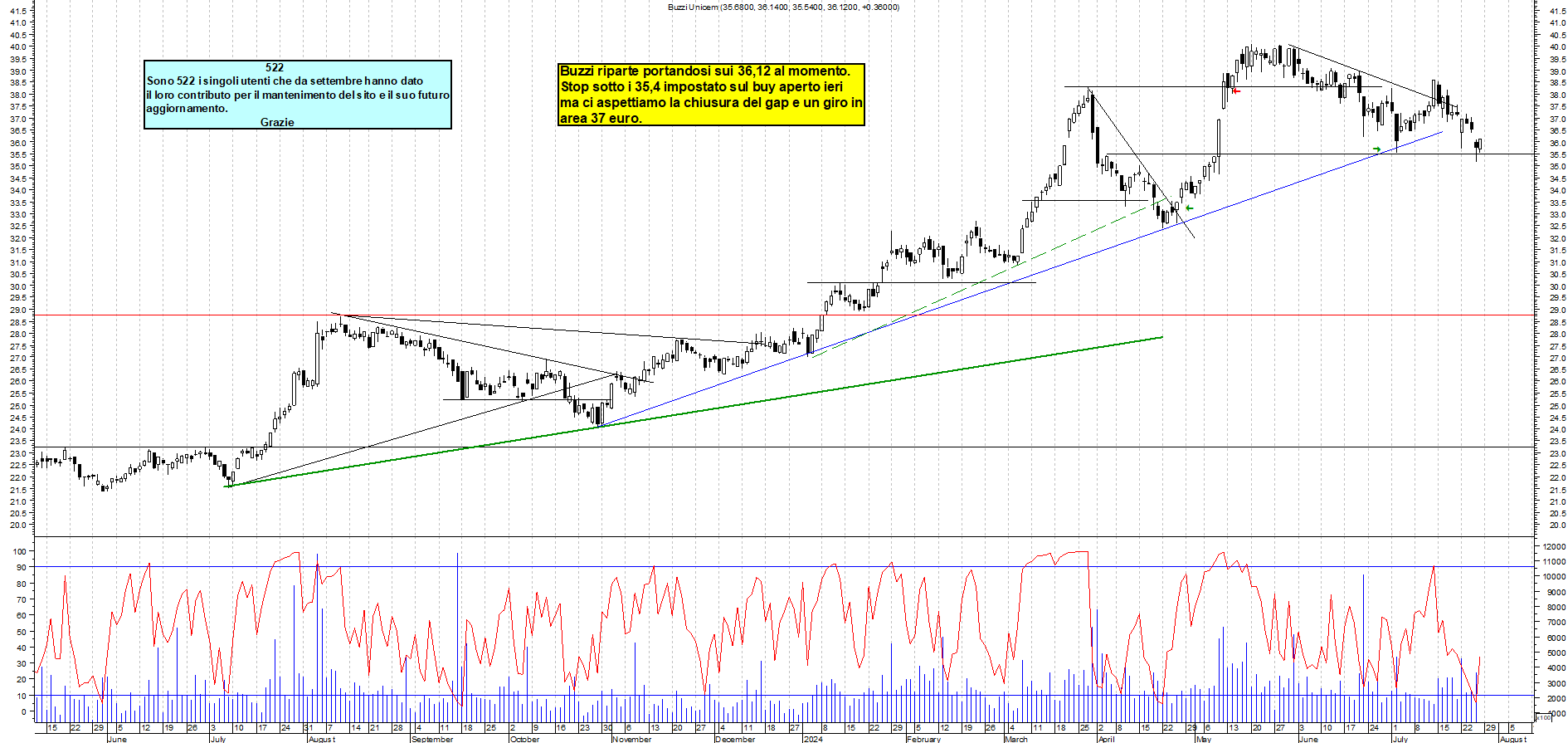Click the '90' label on the oscillator scale
Image resolution: width=1568 pixels, height=743 pixels.
[x=22, y=568]
